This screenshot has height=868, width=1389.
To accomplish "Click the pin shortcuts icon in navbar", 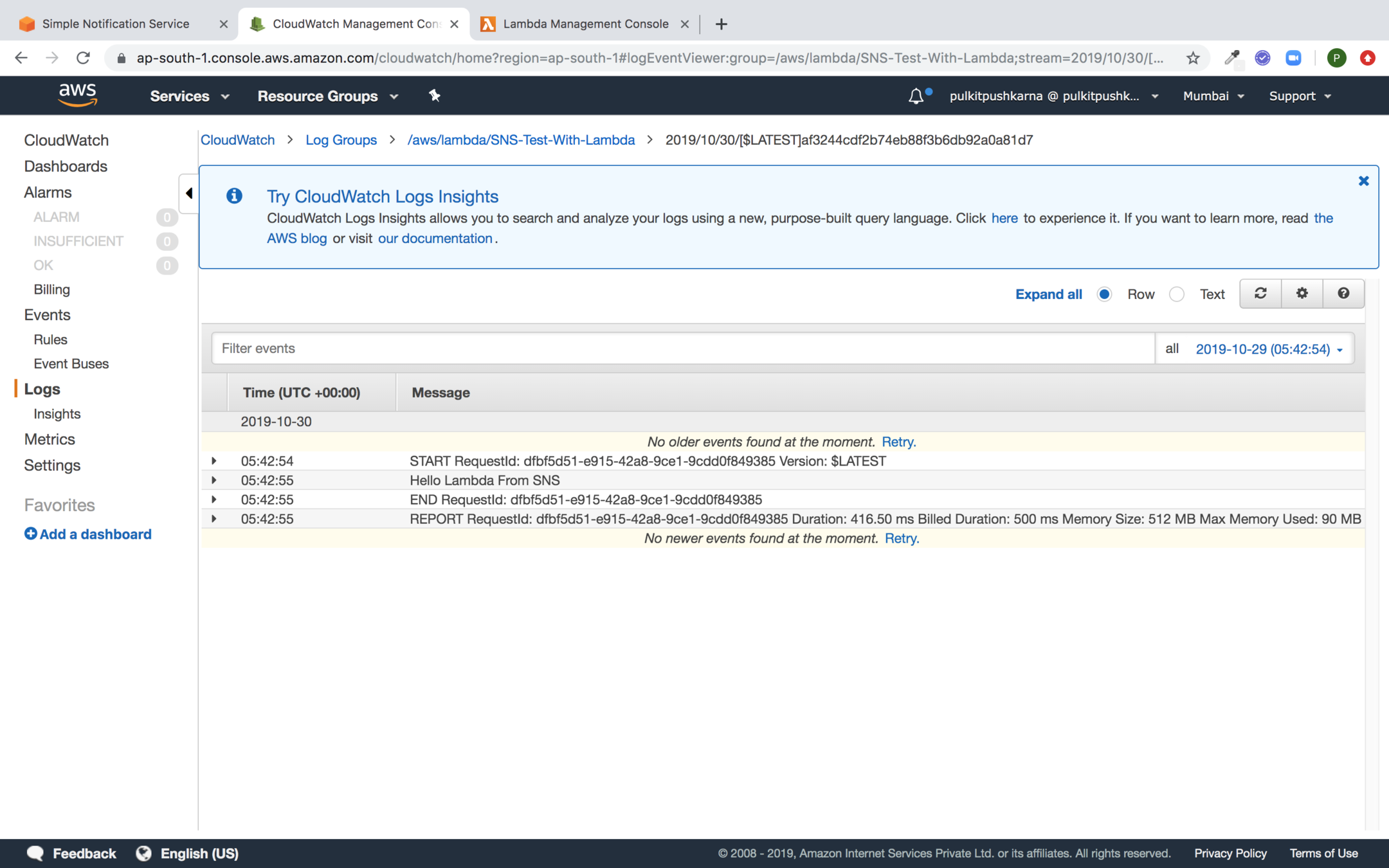I will [435, 96].
